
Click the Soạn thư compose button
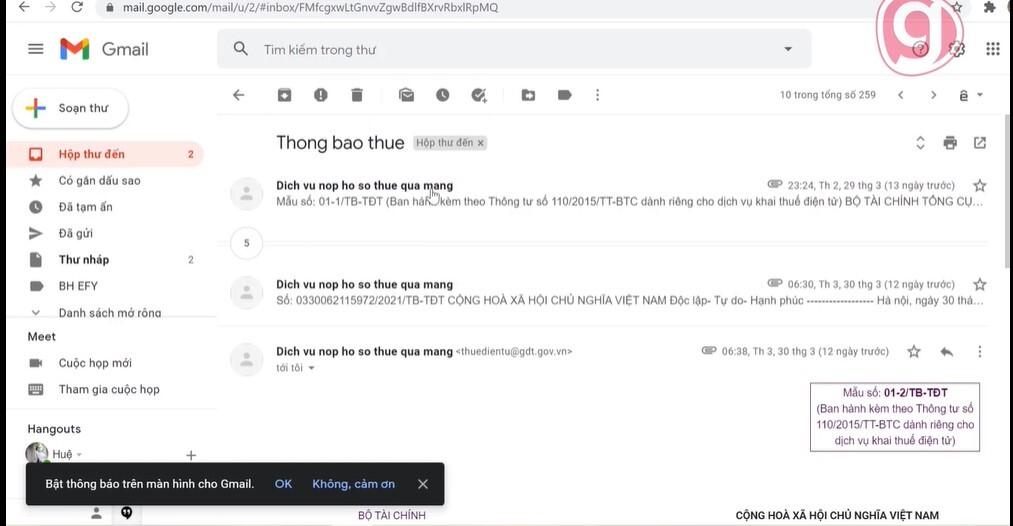coord(70,108)
